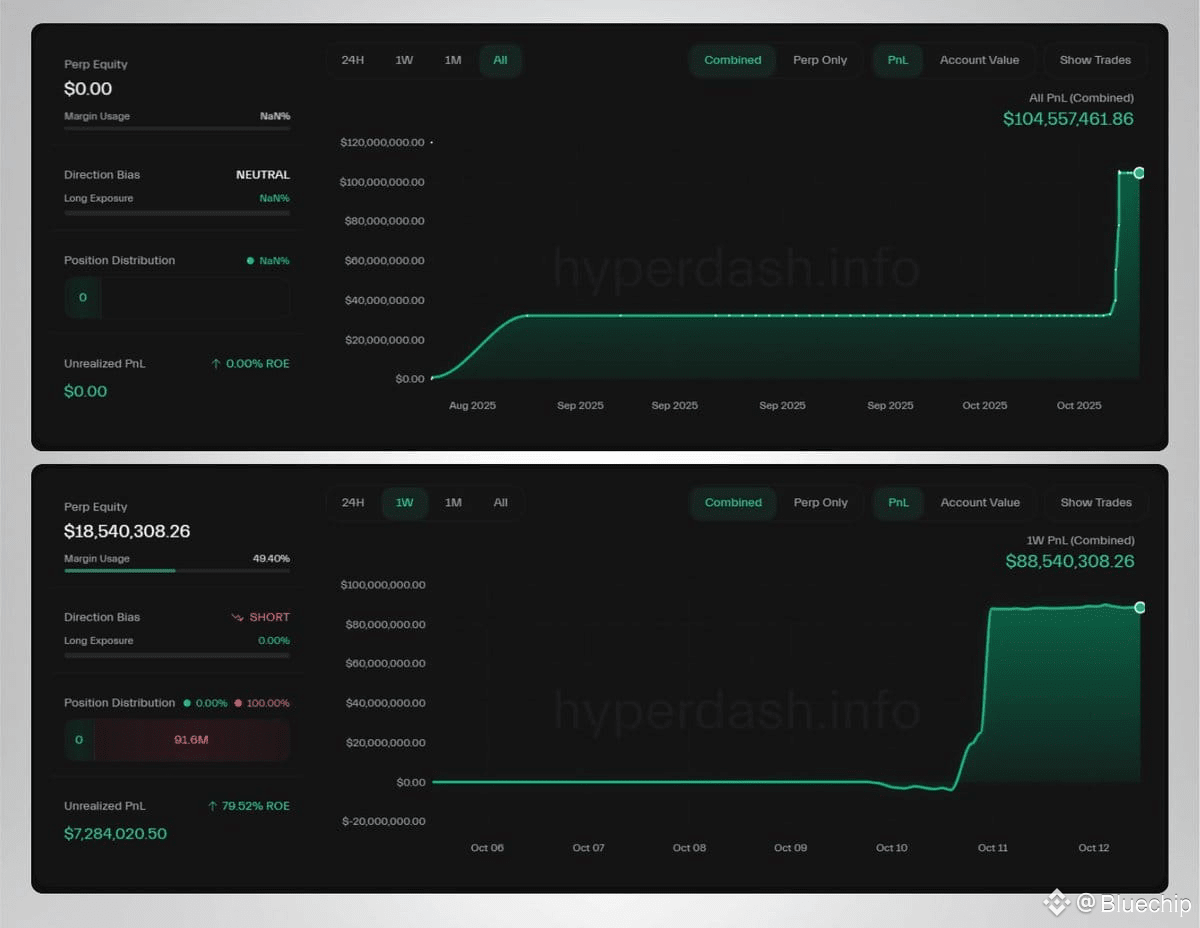Select PnL mode in bottom chart
Screen dimensions: 1200x928
coord(898,503)
